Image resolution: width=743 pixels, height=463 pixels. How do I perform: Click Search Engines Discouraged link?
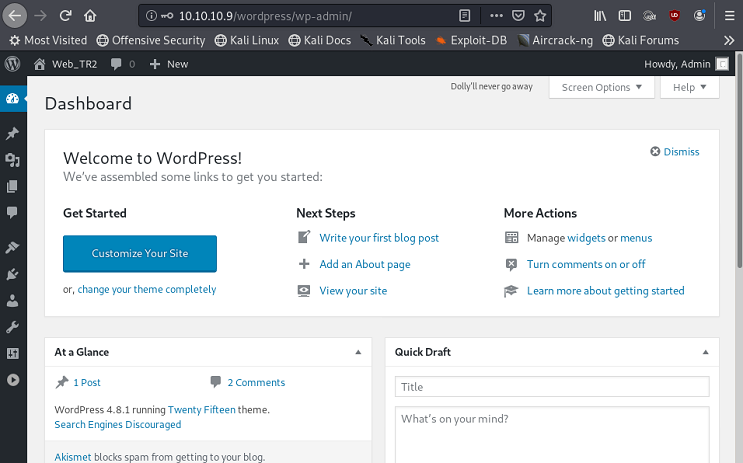(x=118, y=425)
